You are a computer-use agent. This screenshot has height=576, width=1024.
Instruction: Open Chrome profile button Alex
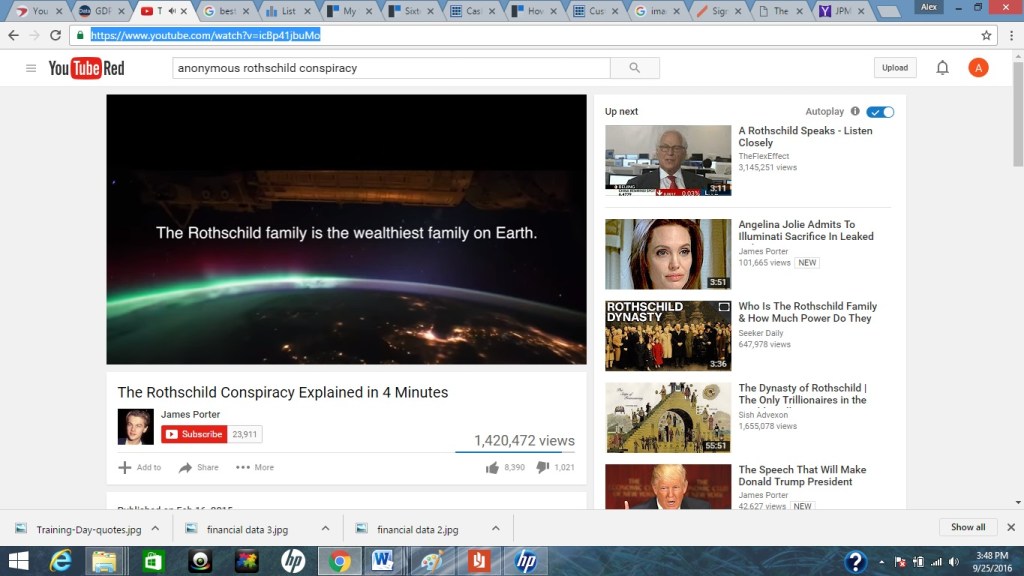(929, 7)
